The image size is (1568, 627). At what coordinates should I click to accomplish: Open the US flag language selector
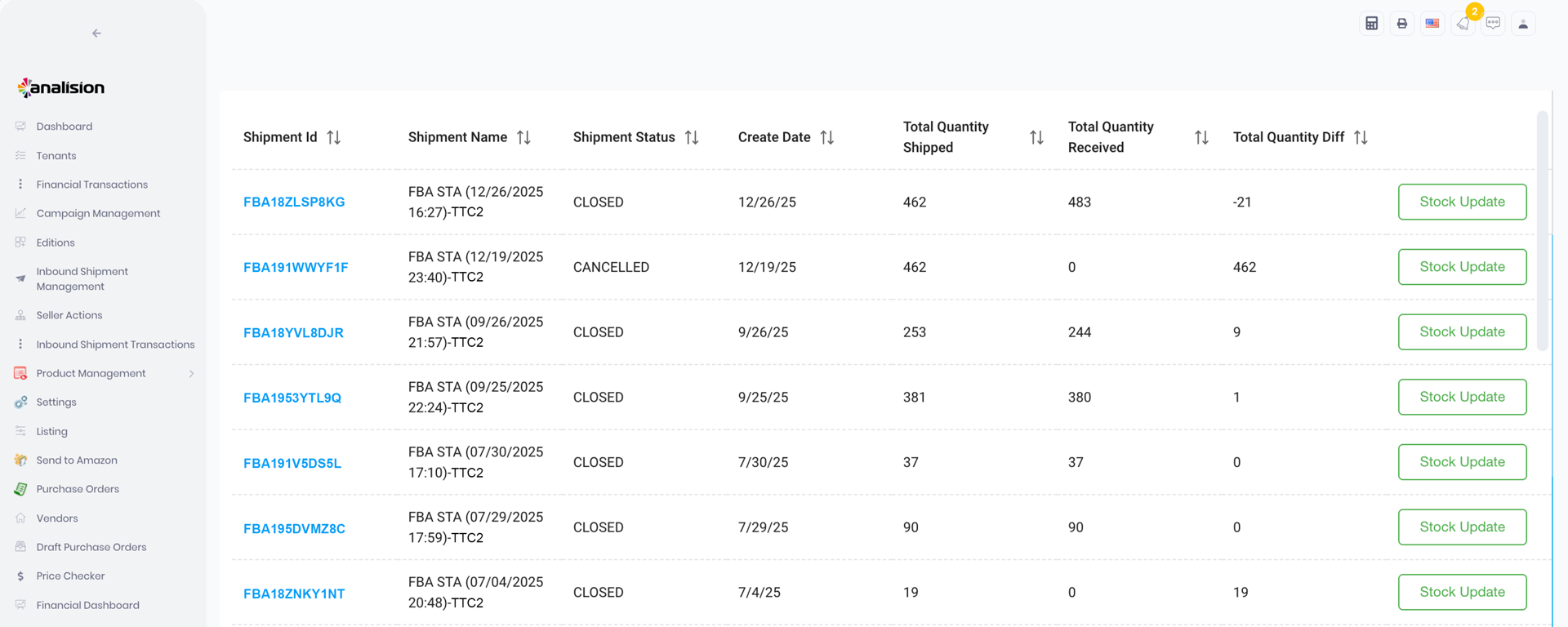1432,24
